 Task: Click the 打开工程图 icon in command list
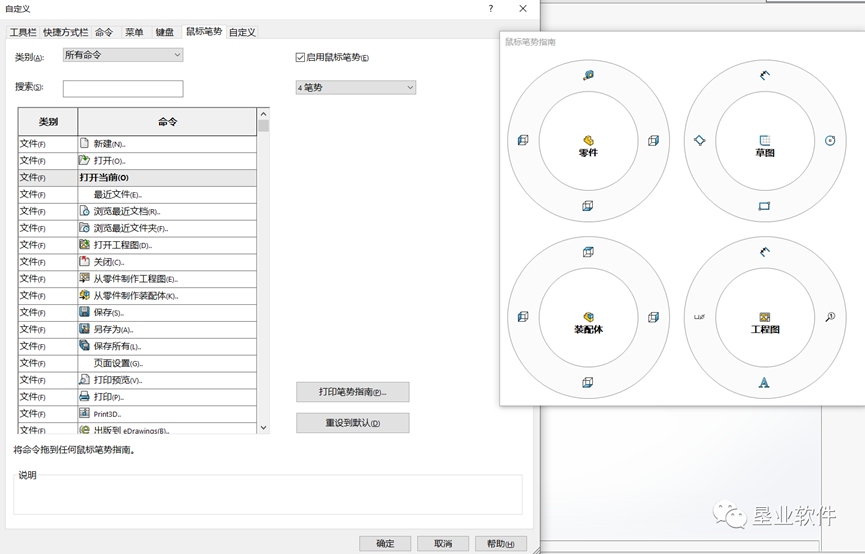[x=85, y=244]
